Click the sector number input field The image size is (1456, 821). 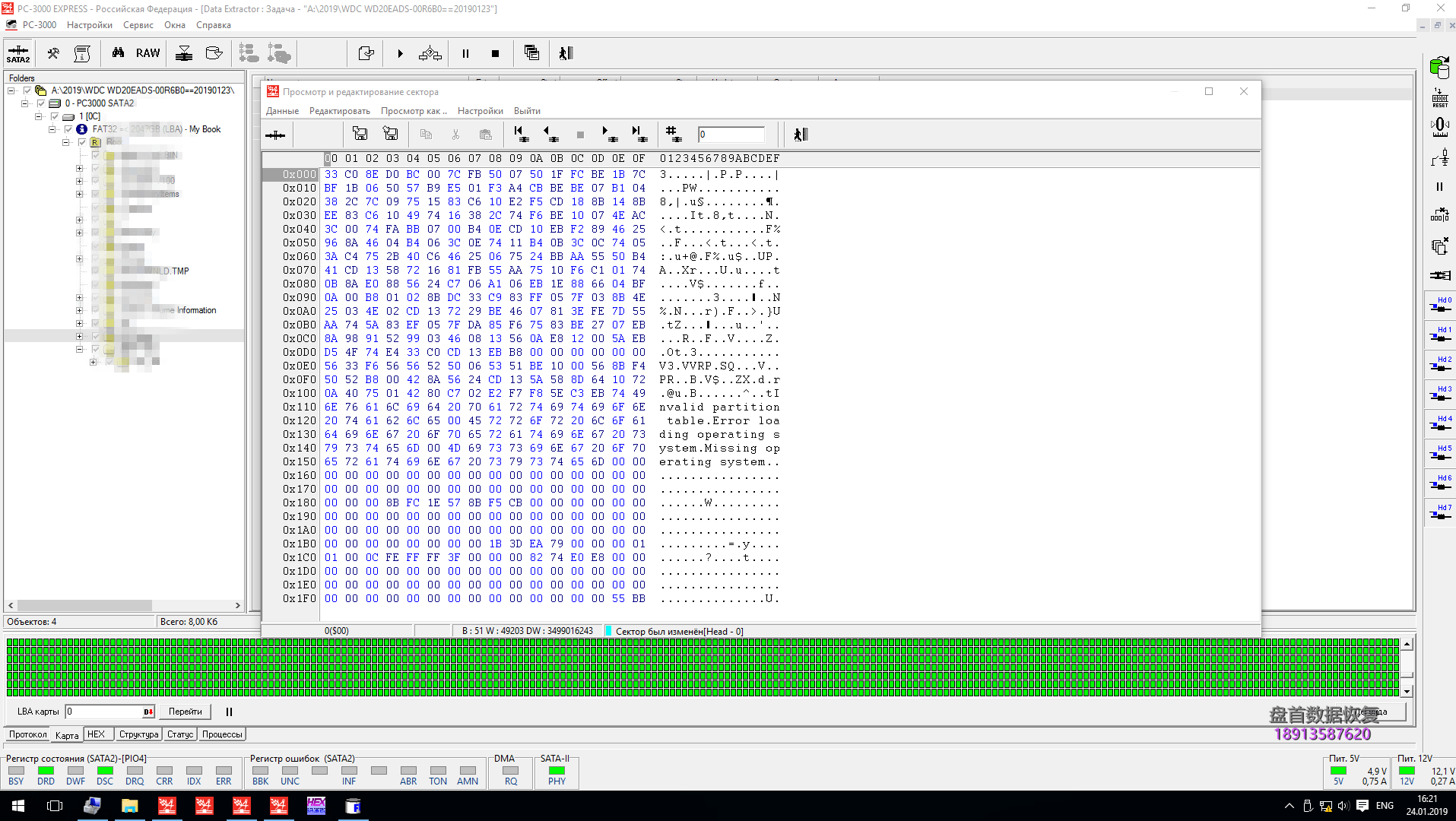point(731,135)
